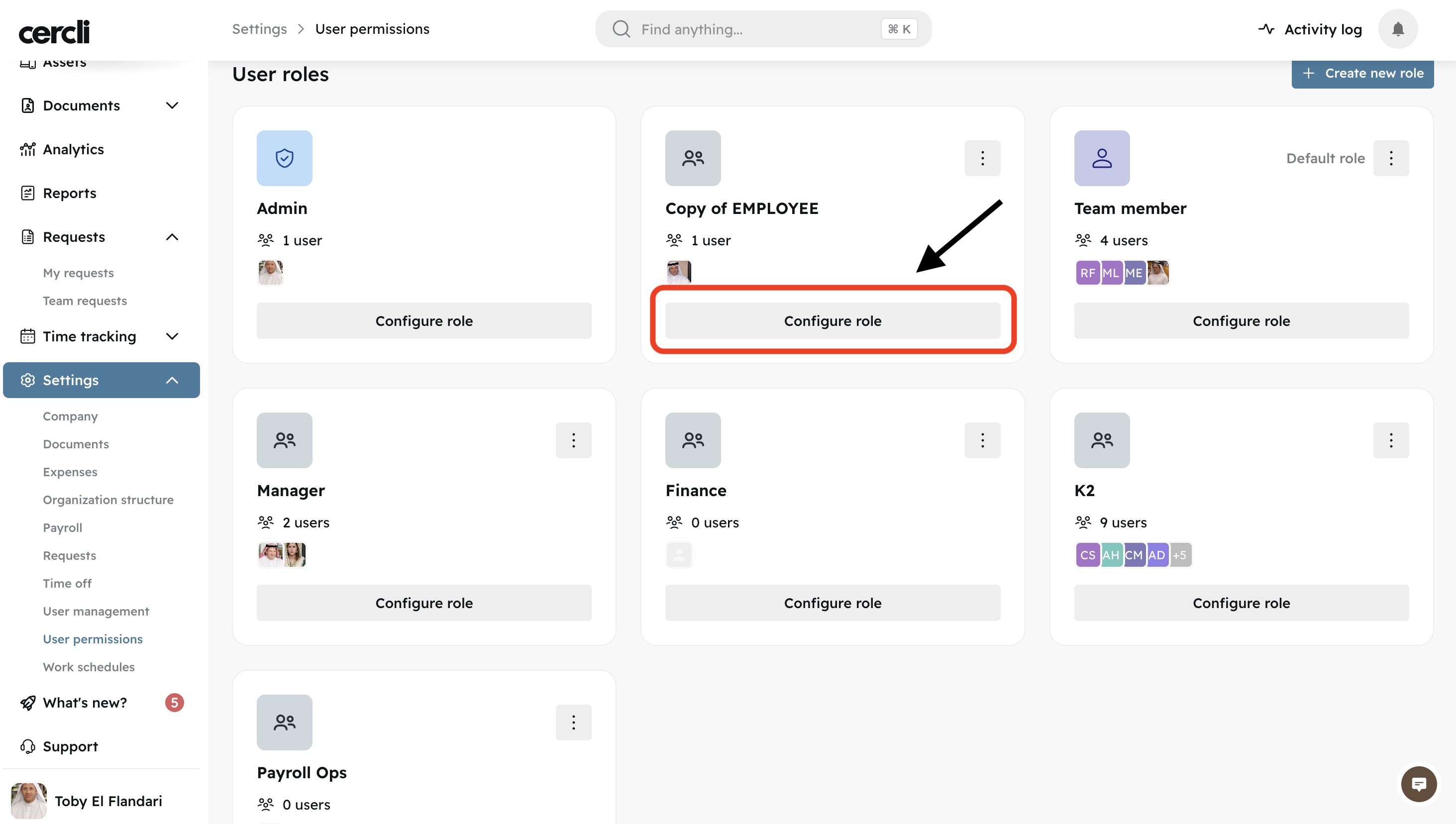Open the Activity log
Image resolution: width=1456 pixels, height=824 pixels.
pyautogui.click(x=1309, y=29)
